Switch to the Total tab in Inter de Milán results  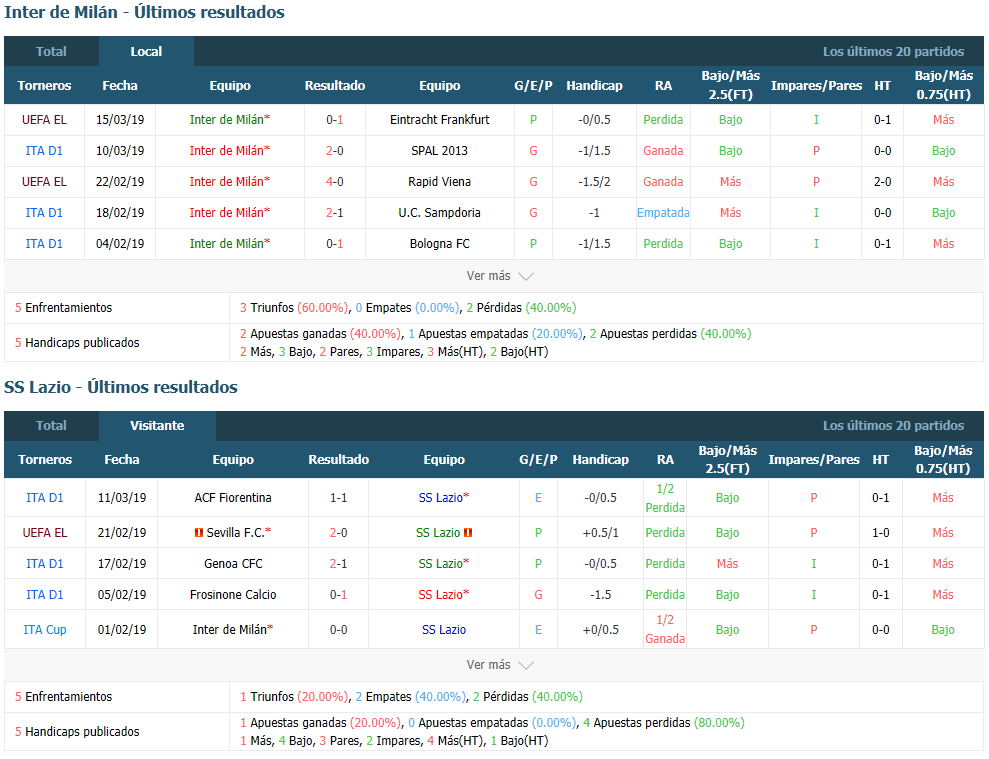pos(51,52)
